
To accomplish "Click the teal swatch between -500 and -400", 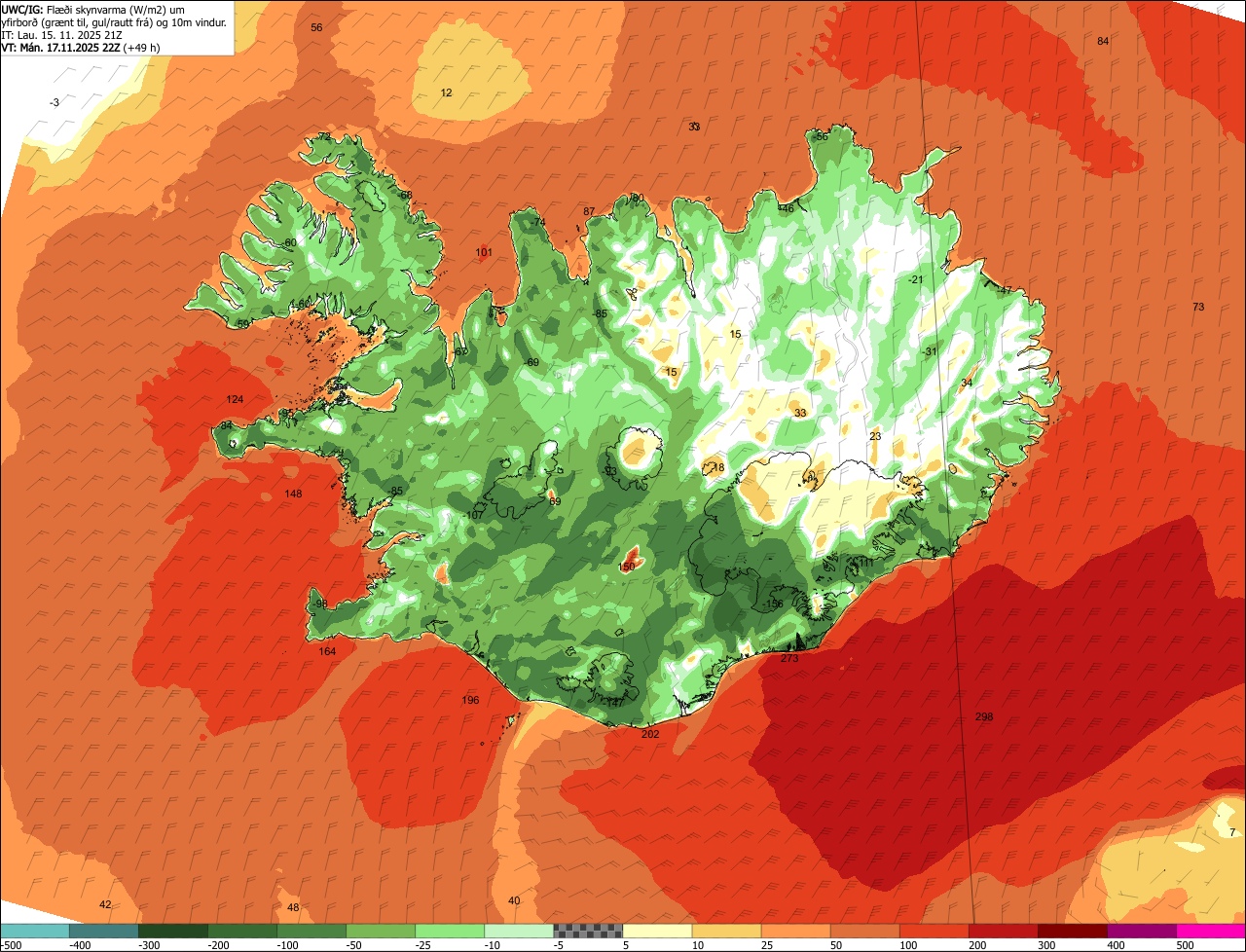I will (x=35, y=931).
